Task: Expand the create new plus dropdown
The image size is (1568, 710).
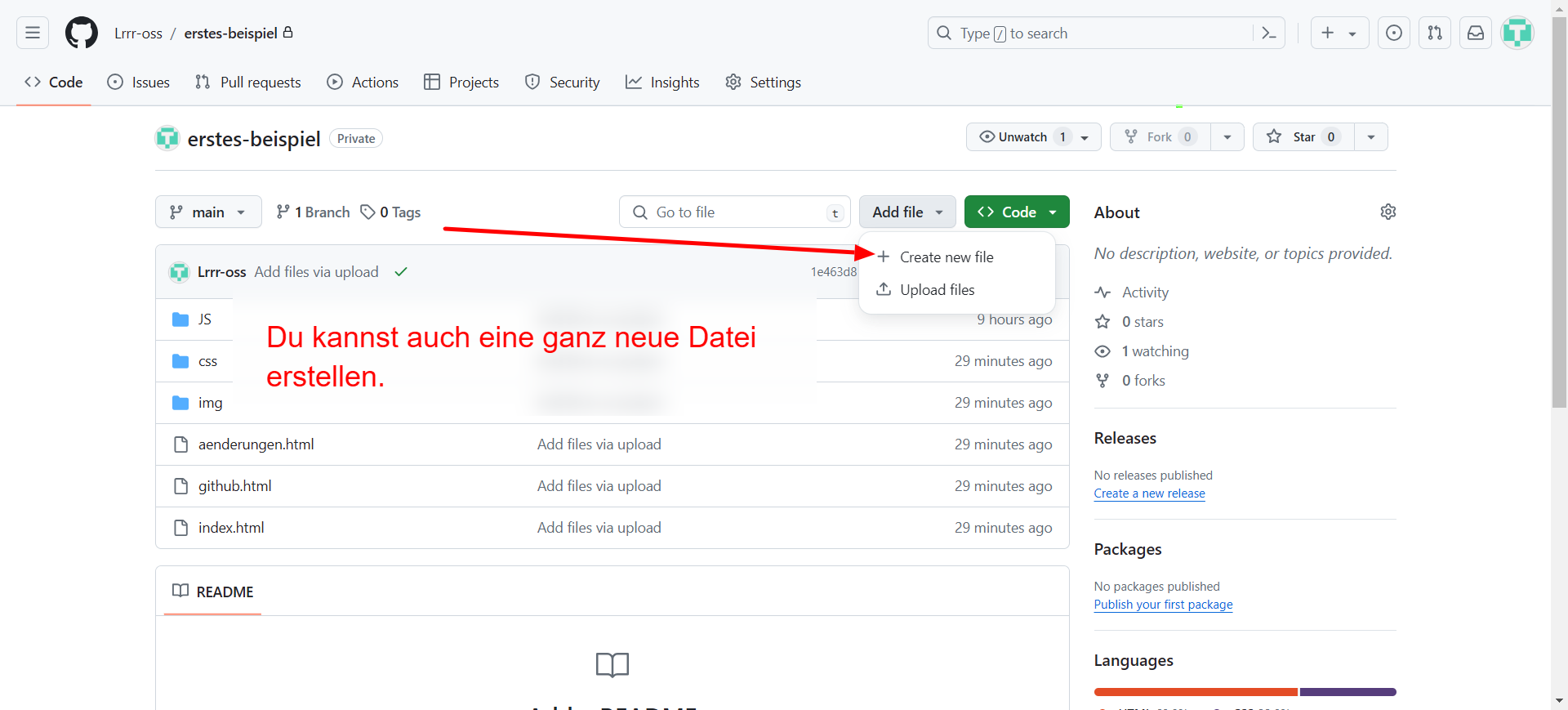Action: pyautogui.click(x=1339, y=33)
